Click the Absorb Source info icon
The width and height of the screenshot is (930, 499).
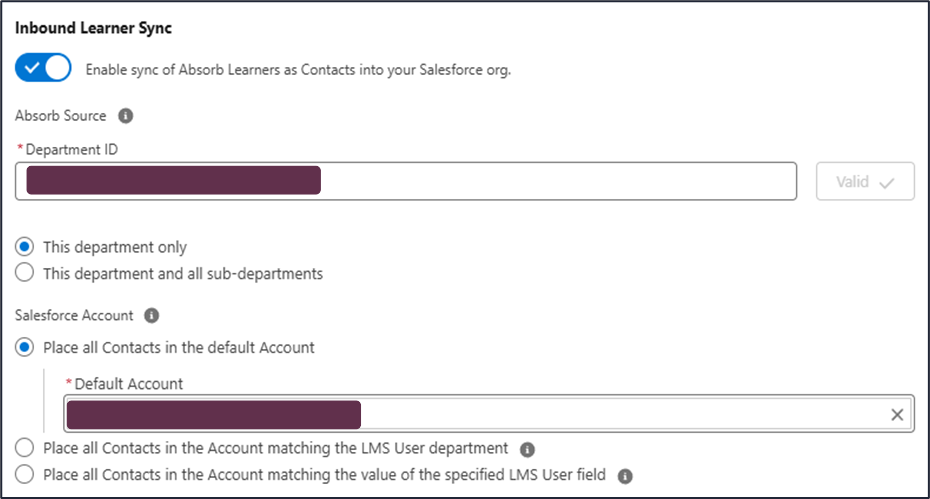click(126, 116)
